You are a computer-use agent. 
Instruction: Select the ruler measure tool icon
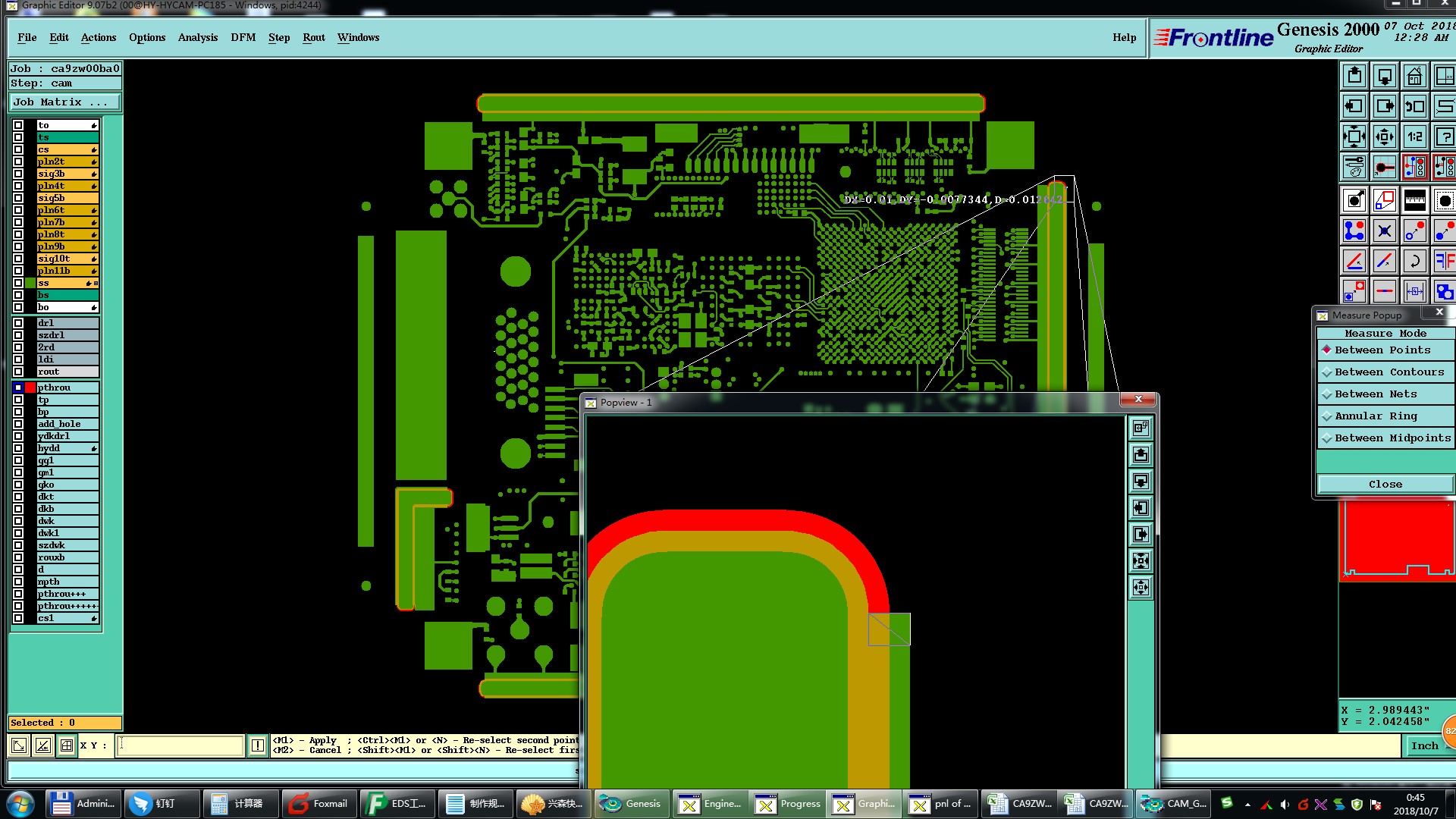coord(1414,201)
